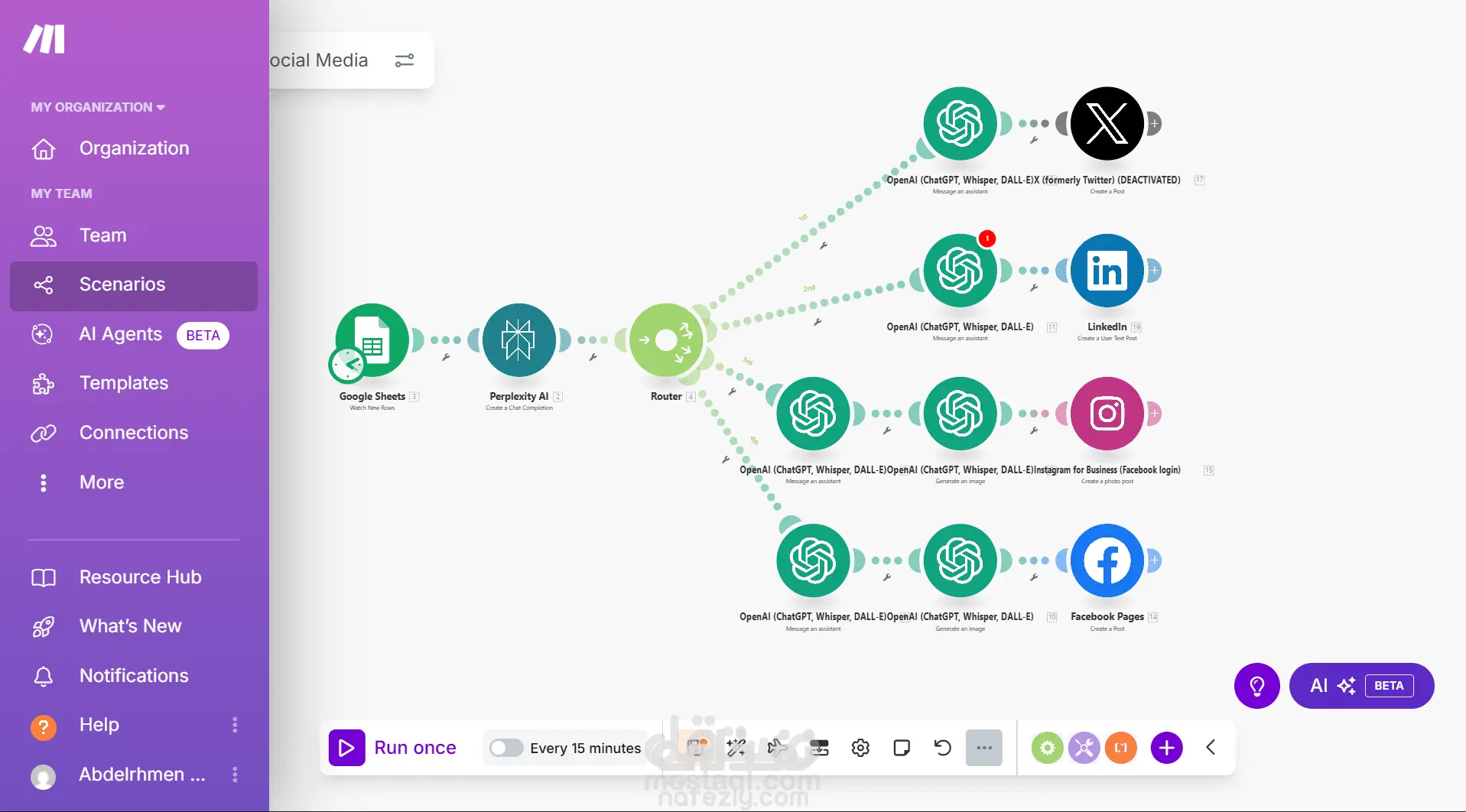Open the green Flow control tools icon

coord(1047,748)
